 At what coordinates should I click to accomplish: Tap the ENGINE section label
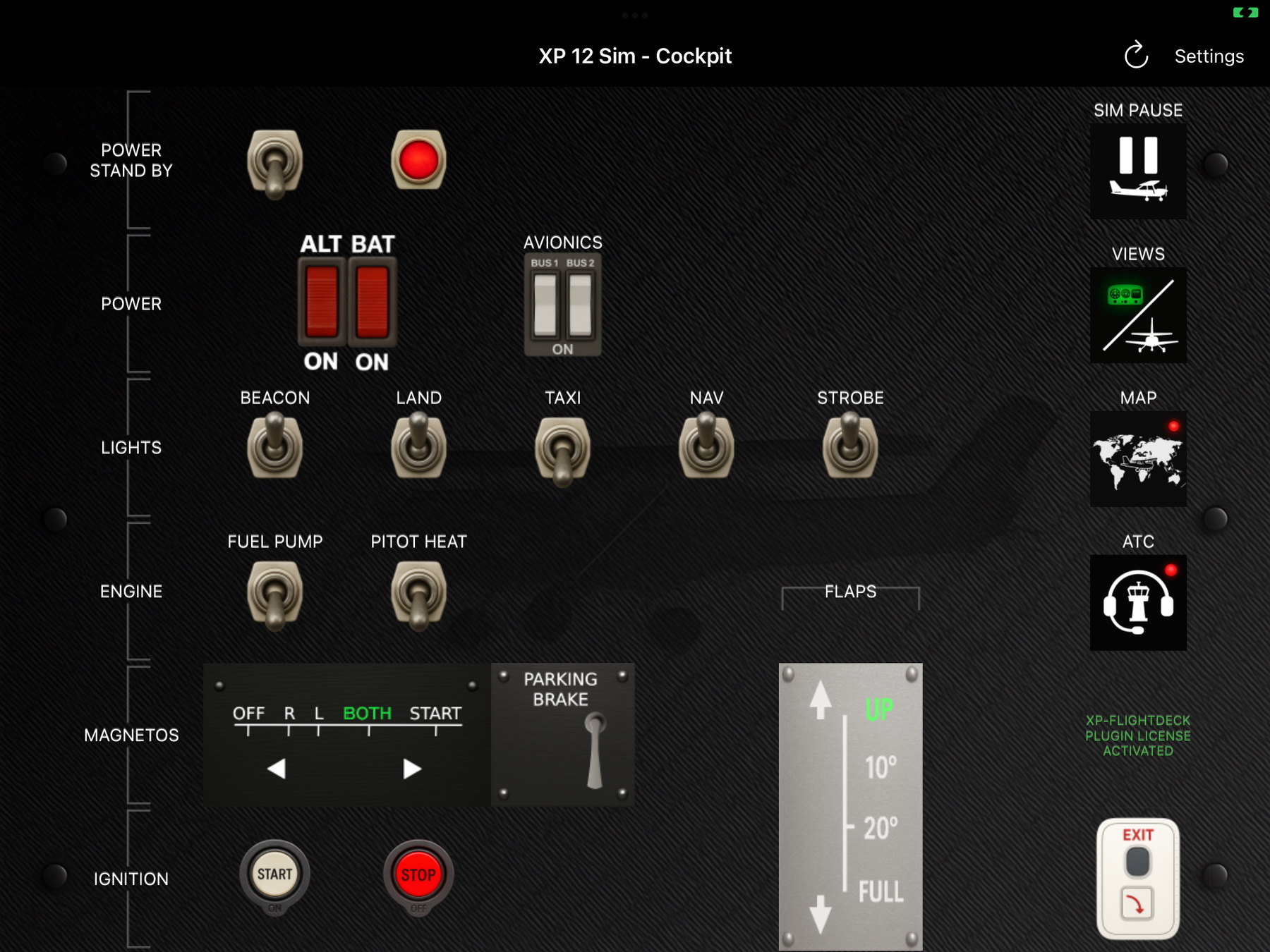[131, 592]
